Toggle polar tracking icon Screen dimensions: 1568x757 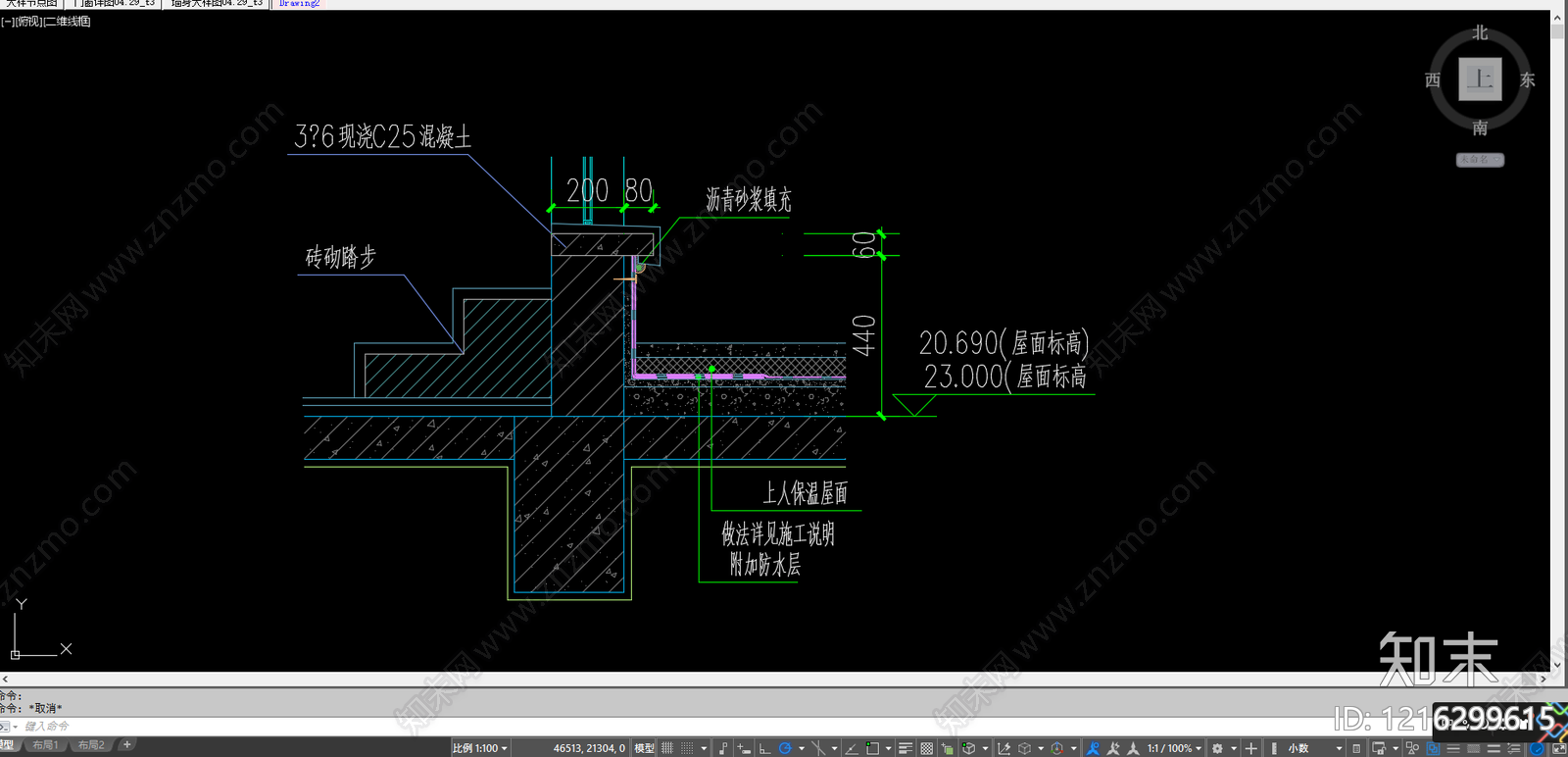pyautogui.click(x=785, y=748)
